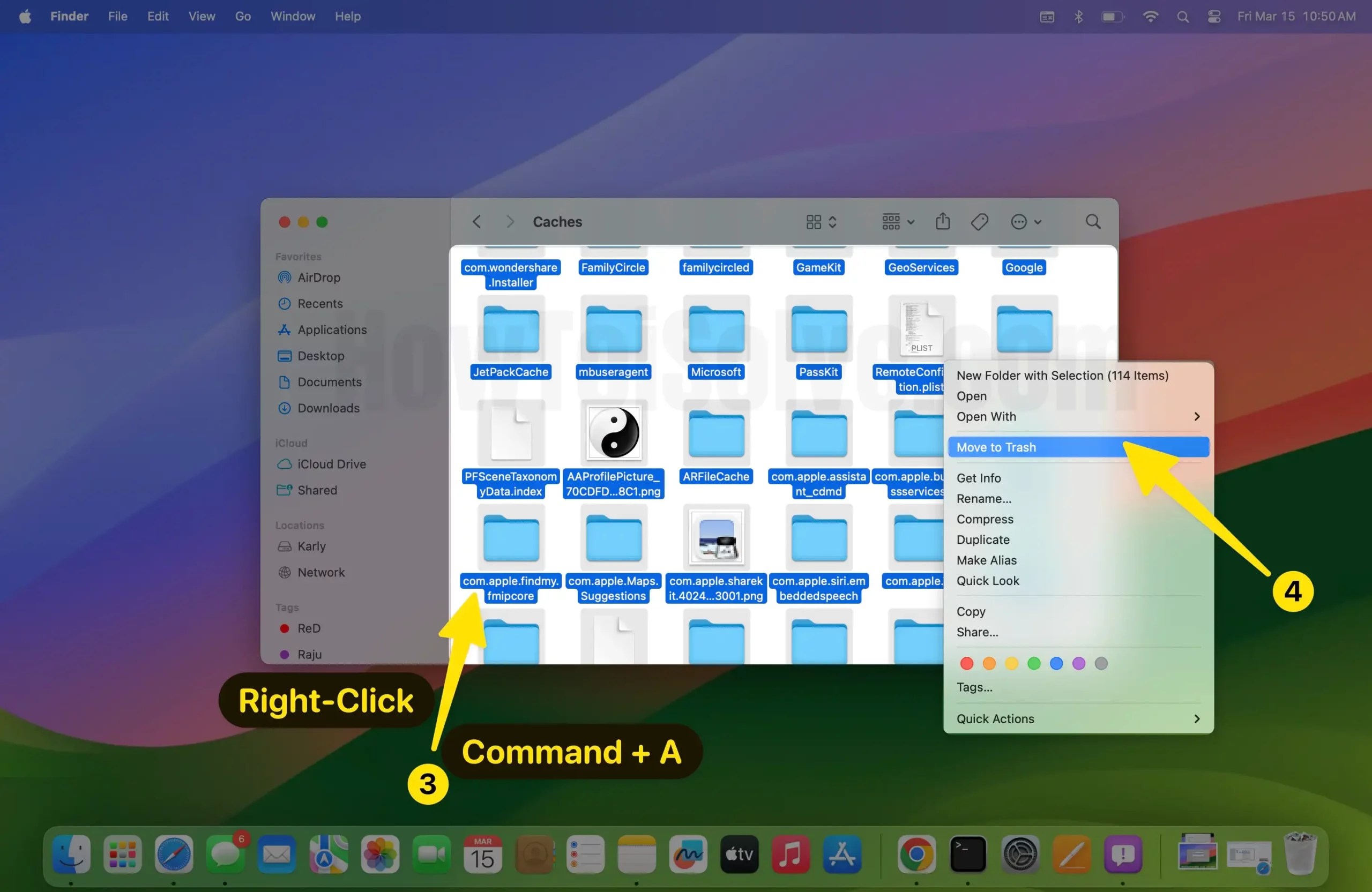Choose Get Info from the context menu
The image size is (1372, 892).
(978, 478)
